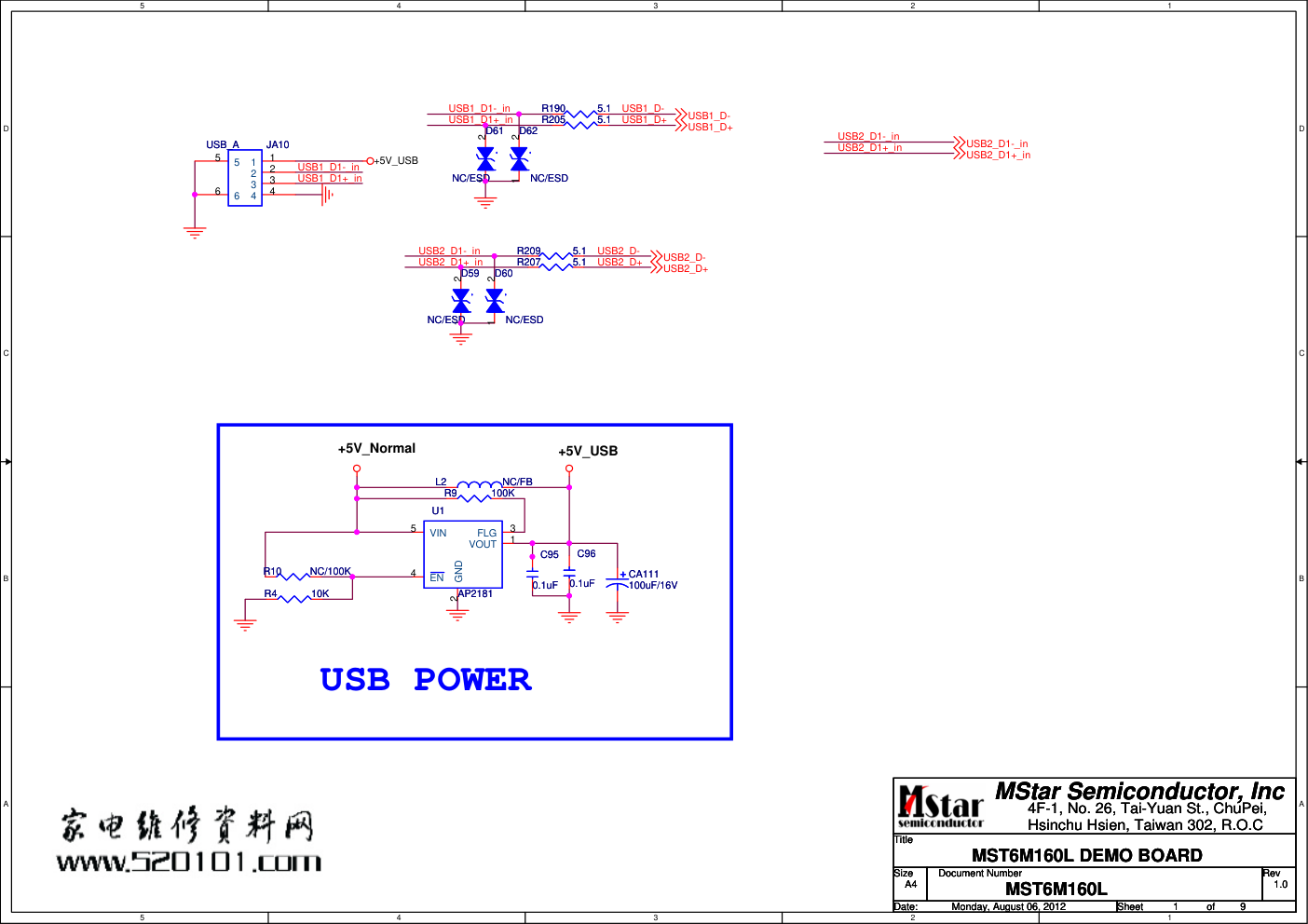Image resolution: width=1308 pixels, height=924 pixels.
Task: Click the MST6M160L DEMO BOARD title
Action: point(1087,855)
